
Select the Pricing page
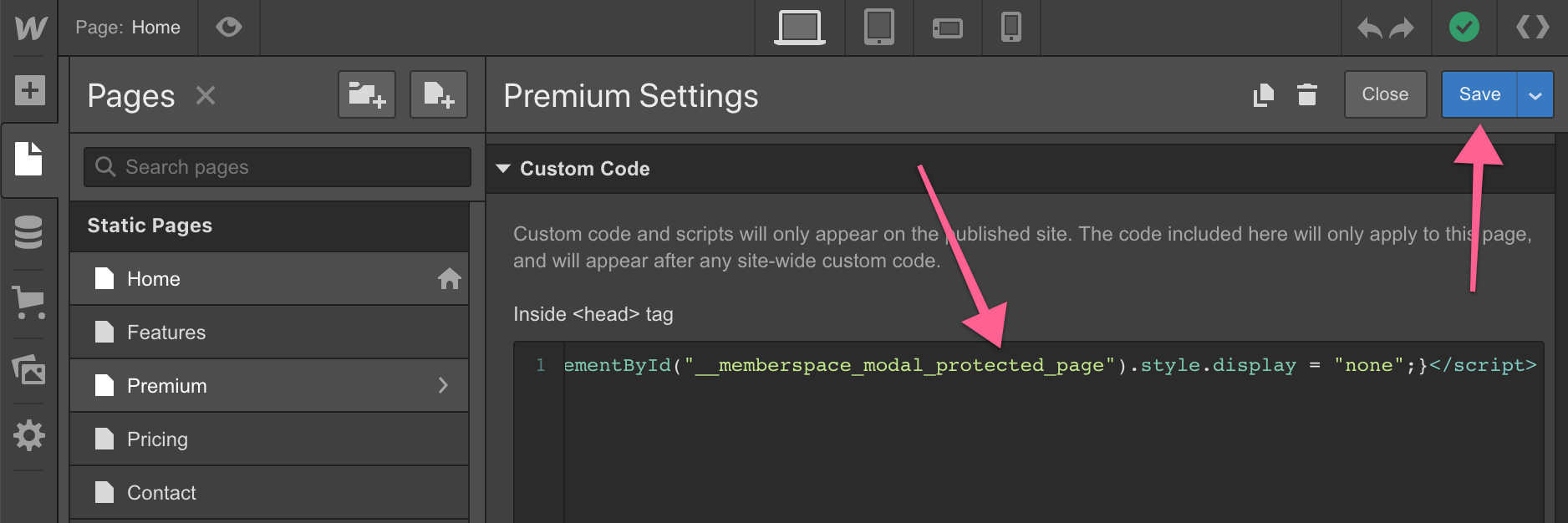(x=269, y=439)
